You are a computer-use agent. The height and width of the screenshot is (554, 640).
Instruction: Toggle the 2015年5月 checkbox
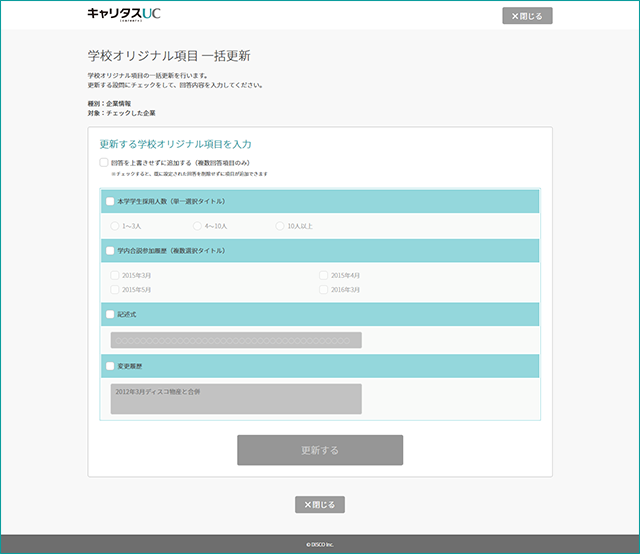click(x=115, y=289)
